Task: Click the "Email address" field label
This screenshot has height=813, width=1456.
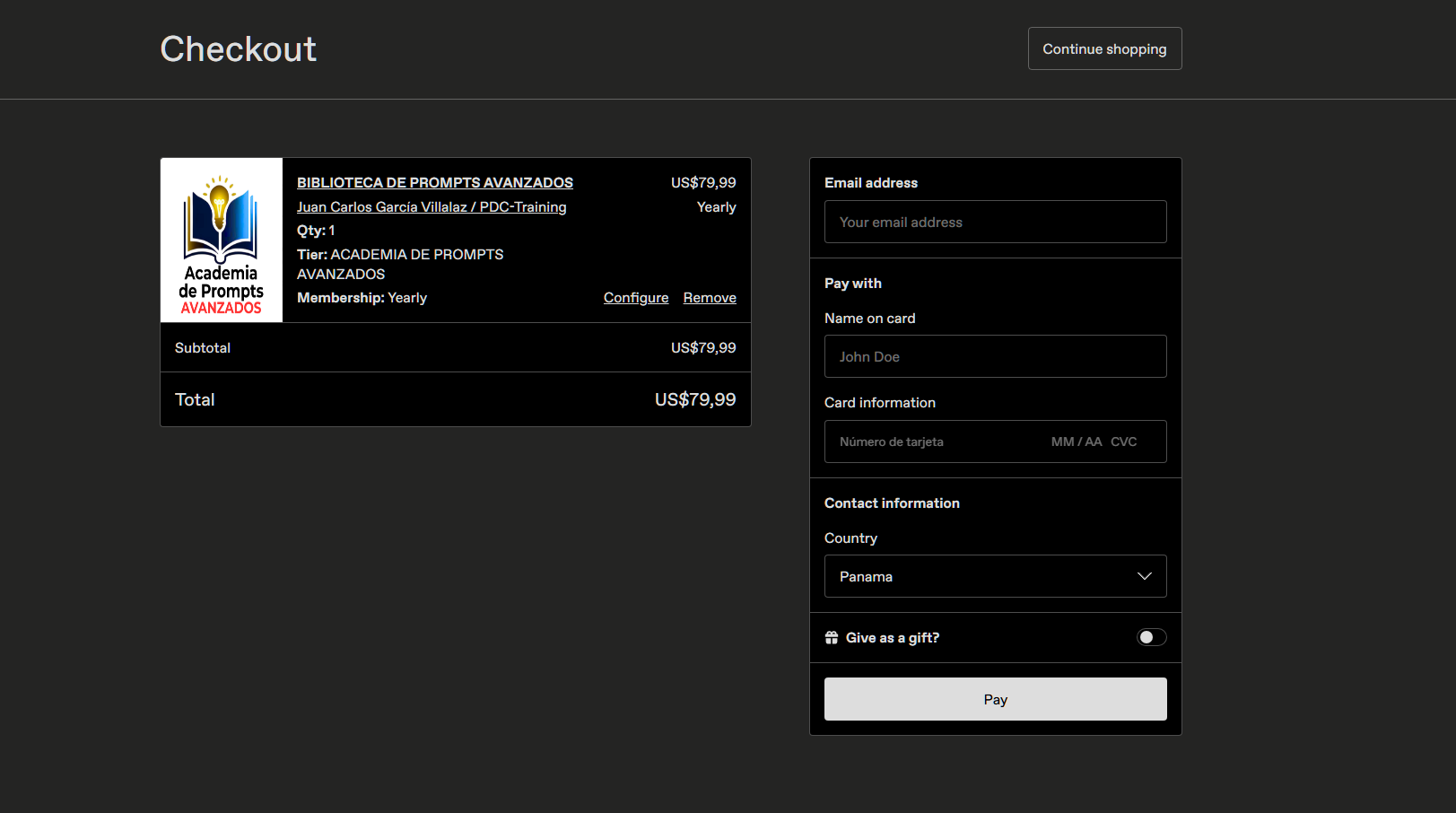Action: [x=871, y=183]
